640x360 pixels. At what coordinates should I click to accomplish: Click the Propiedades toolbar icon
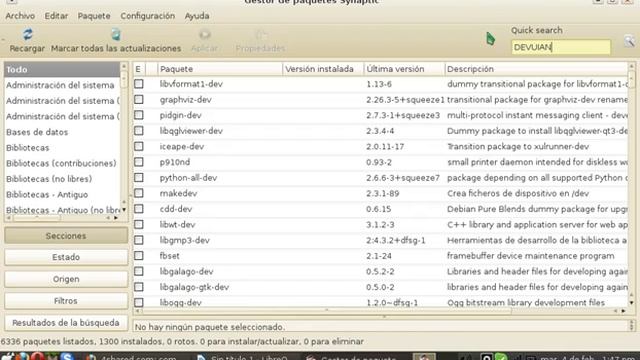pyautogui.click(x=261, y=35)
